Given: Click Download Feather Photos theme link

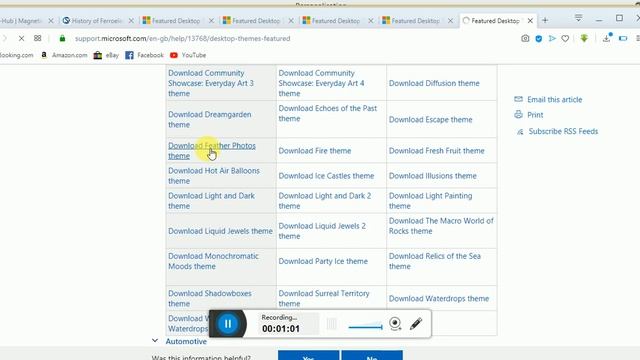Looking at the screenshot, I should pos(212,151).
